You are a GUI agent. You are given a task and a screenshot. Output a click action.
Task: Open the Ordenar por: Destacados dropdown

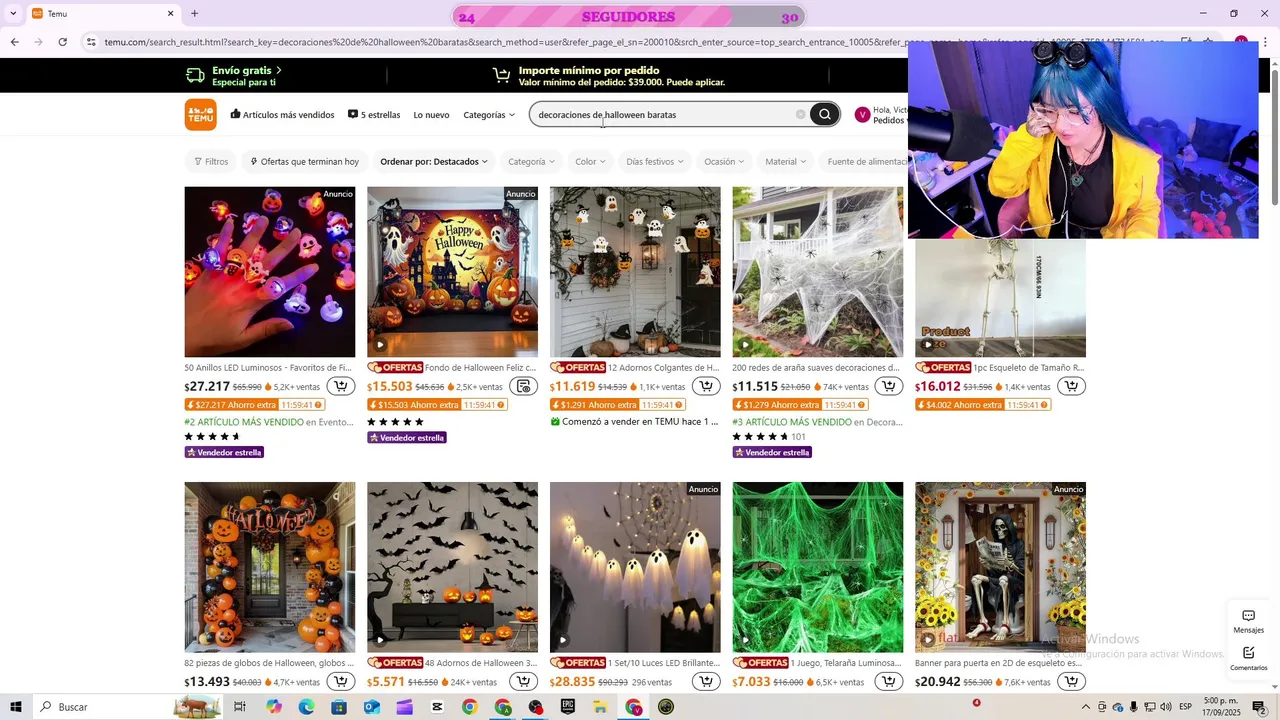[x=434, y=161]
